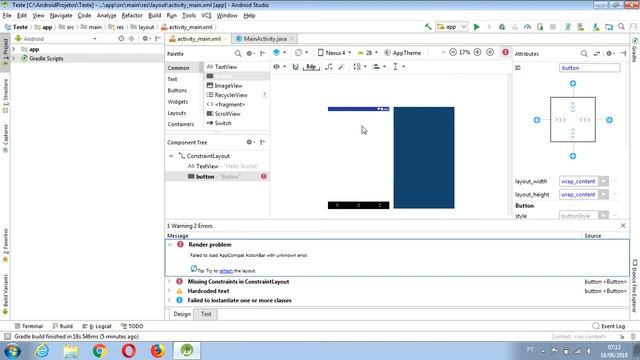Image resolution: width=640 pixels, height=360 pixels.
Task: Select blueprint preview of layout
Action: [424, 158]
